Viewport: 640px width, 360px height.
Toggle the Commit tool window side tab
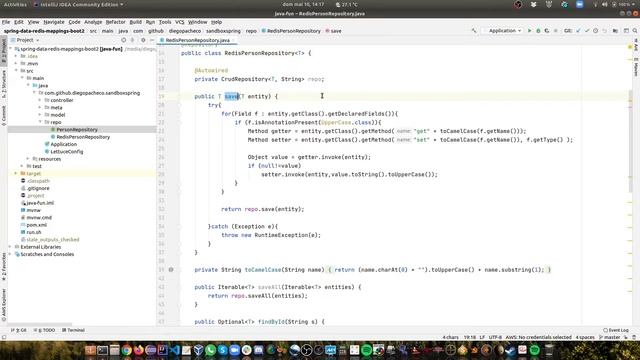4,116
